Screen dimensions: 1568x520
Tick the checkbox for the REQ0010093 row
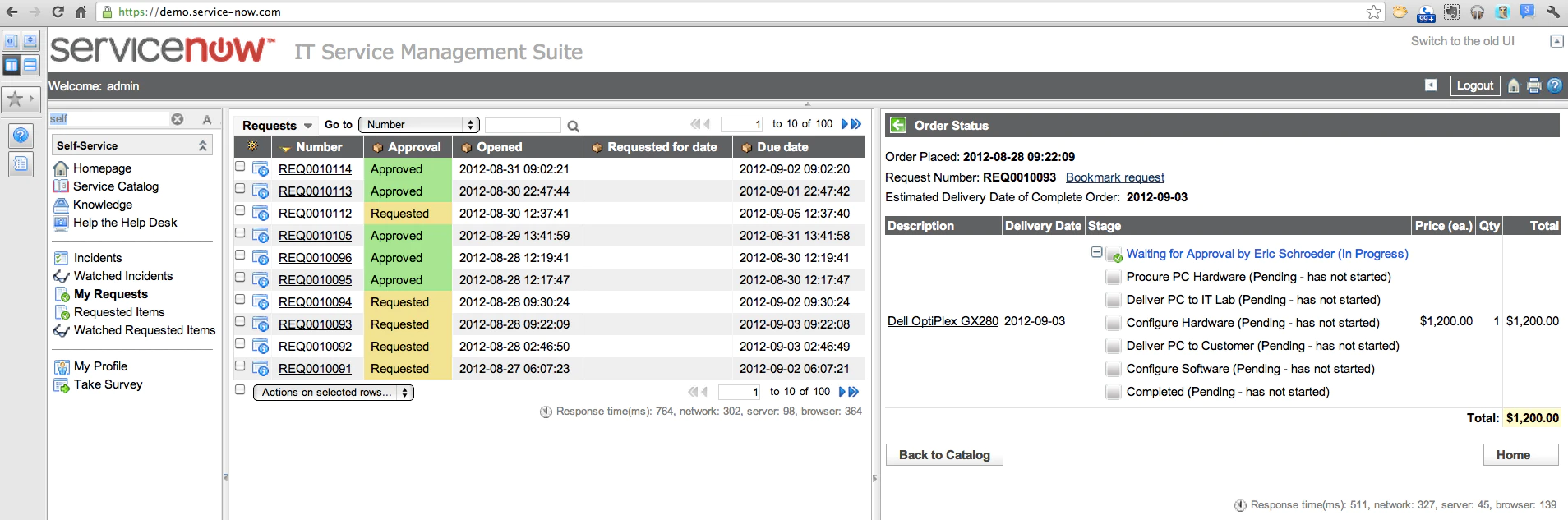point(240,322)
